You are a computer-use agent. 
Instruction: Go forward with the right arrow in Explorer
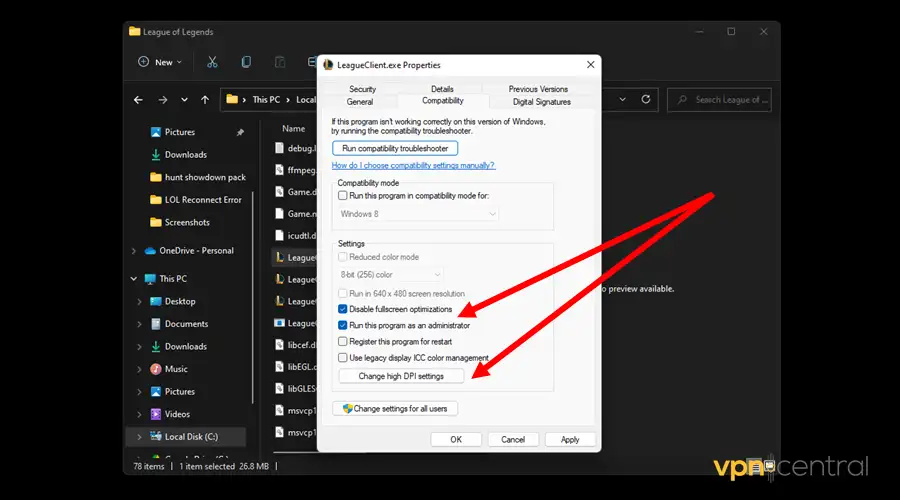point(163,100)
